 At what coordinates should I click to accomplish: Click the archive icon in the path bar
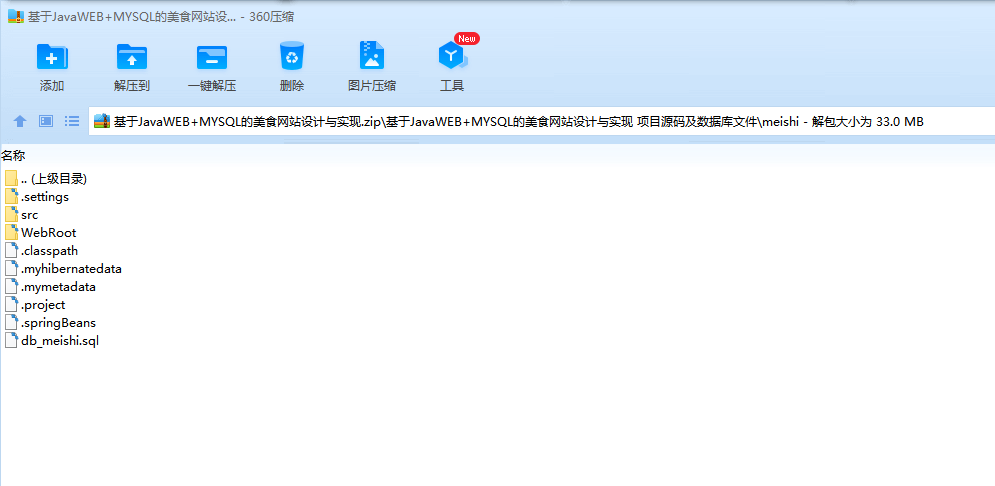coord(102,121)
